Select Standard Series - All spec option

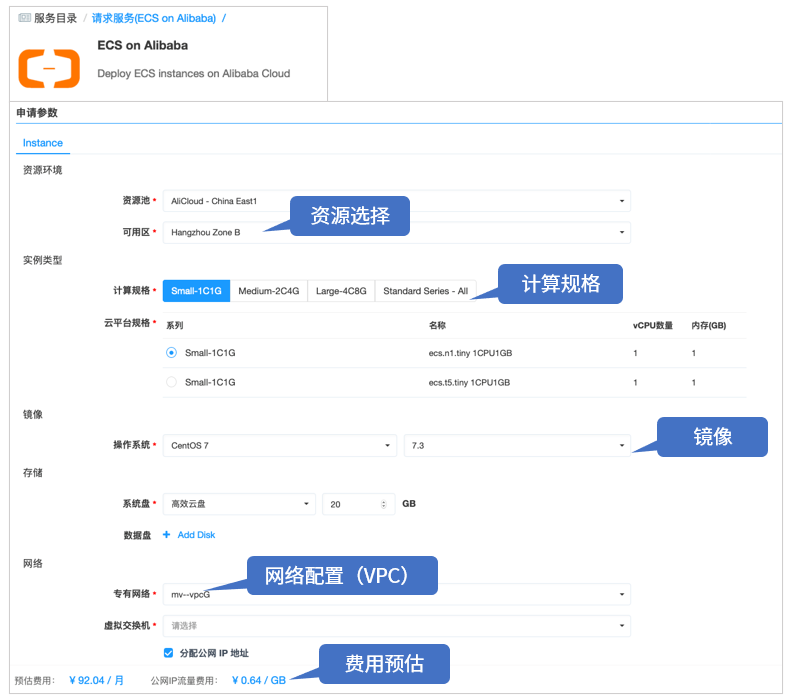coord(425,291)
